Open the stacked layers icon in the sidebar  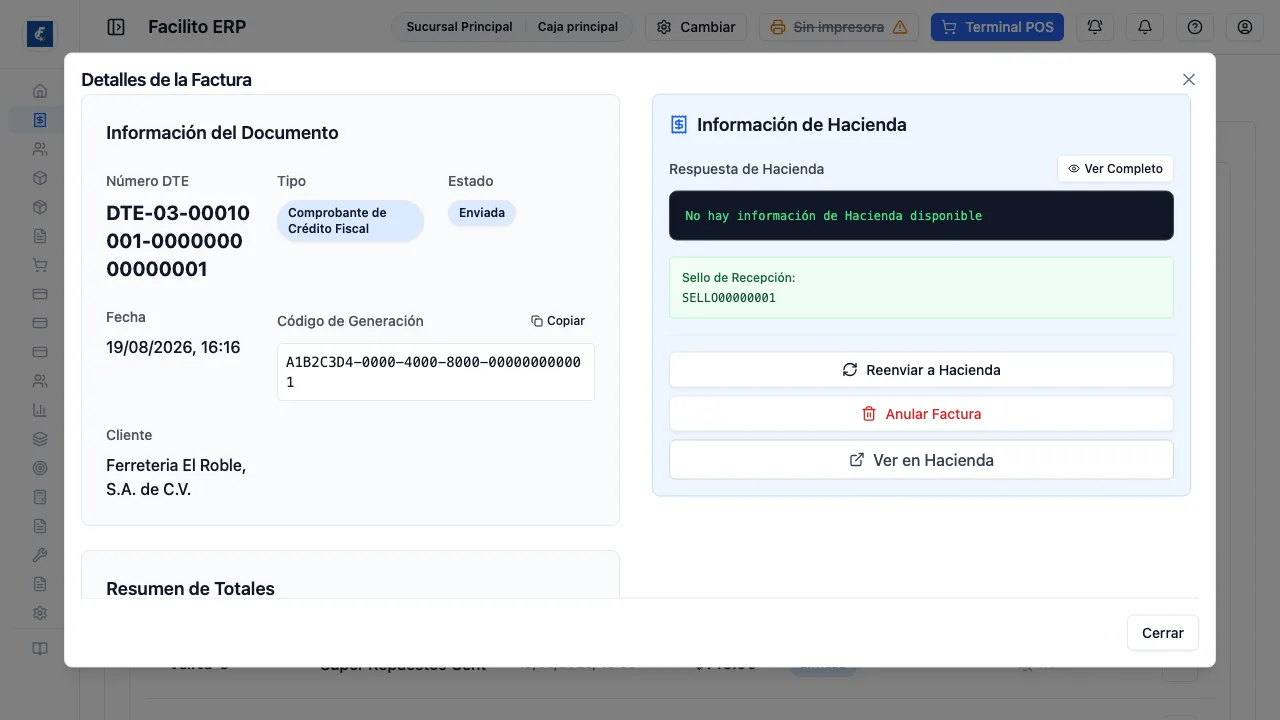(40, 439)
